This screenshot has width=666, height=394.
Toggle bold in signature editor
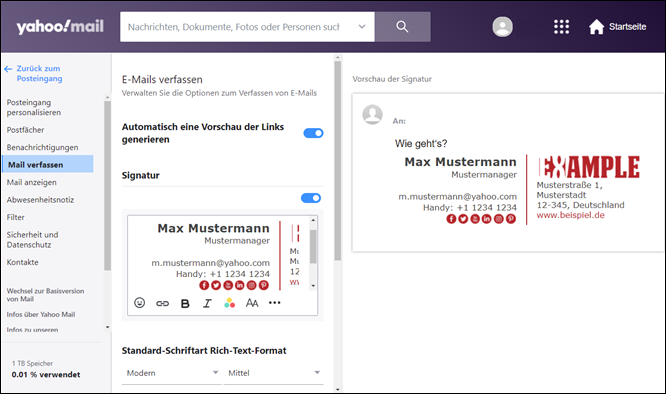pos(185,303)
